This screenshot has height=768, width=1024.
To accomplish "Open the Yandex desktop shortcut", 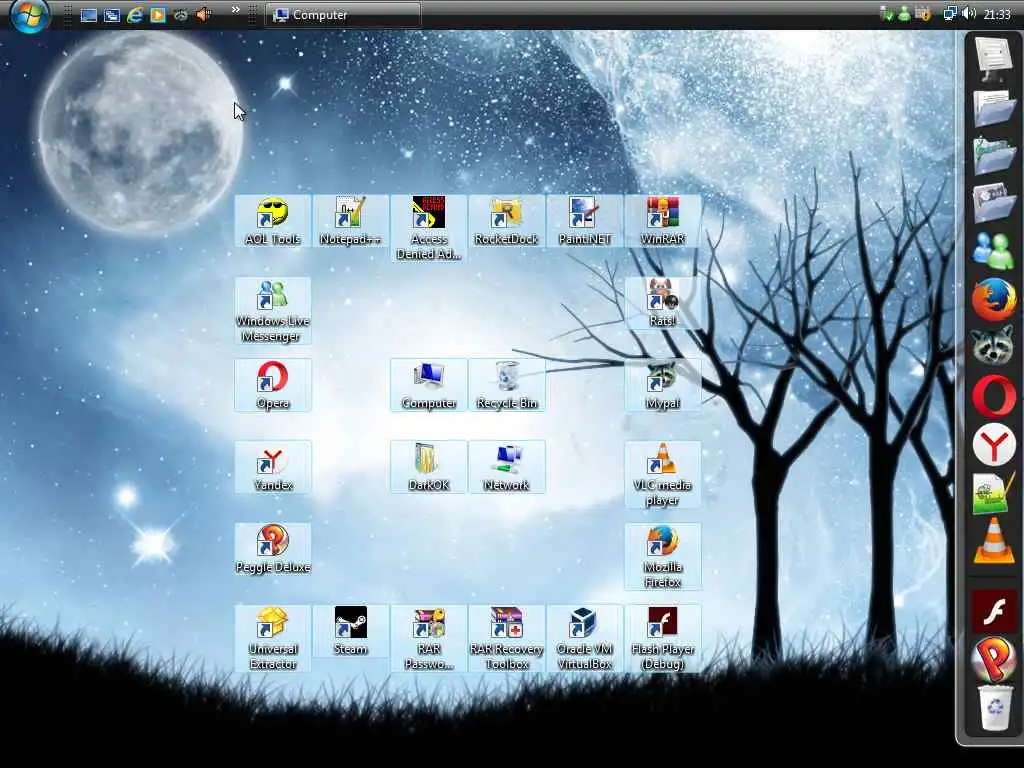I will 272,467.
